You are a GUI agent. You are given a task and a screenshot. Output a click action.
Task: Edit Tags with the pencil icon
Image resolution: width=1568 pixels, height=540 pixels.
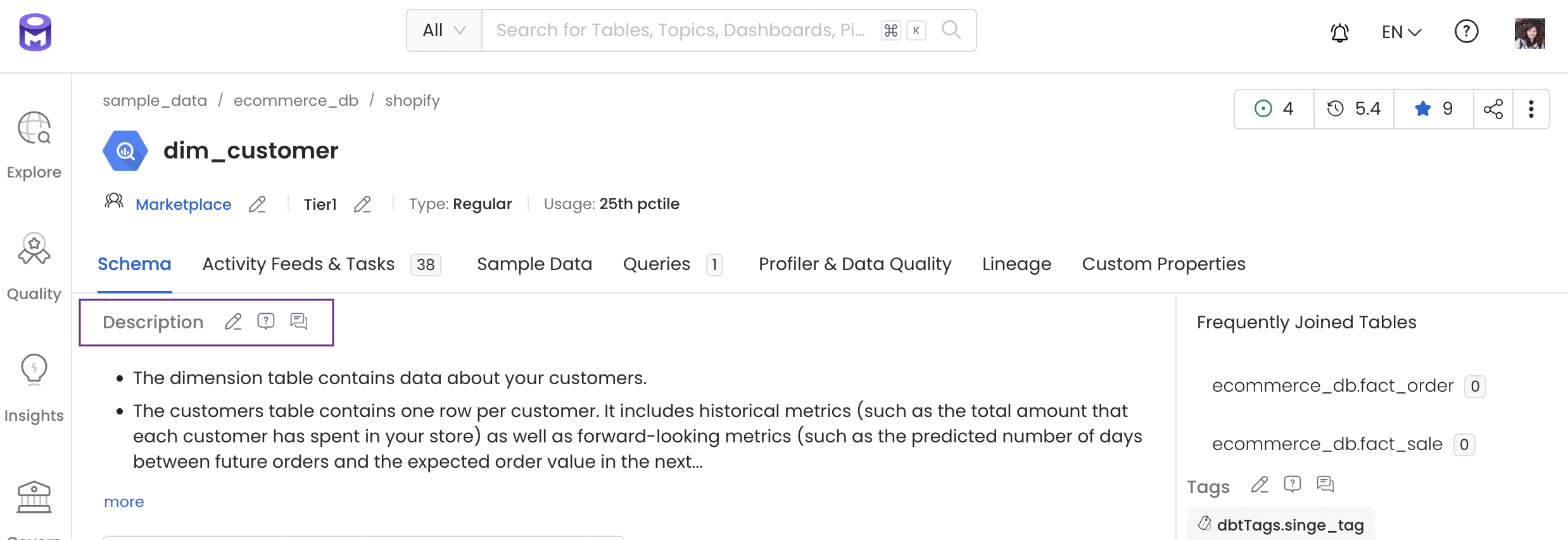[x=1259, y=485]
